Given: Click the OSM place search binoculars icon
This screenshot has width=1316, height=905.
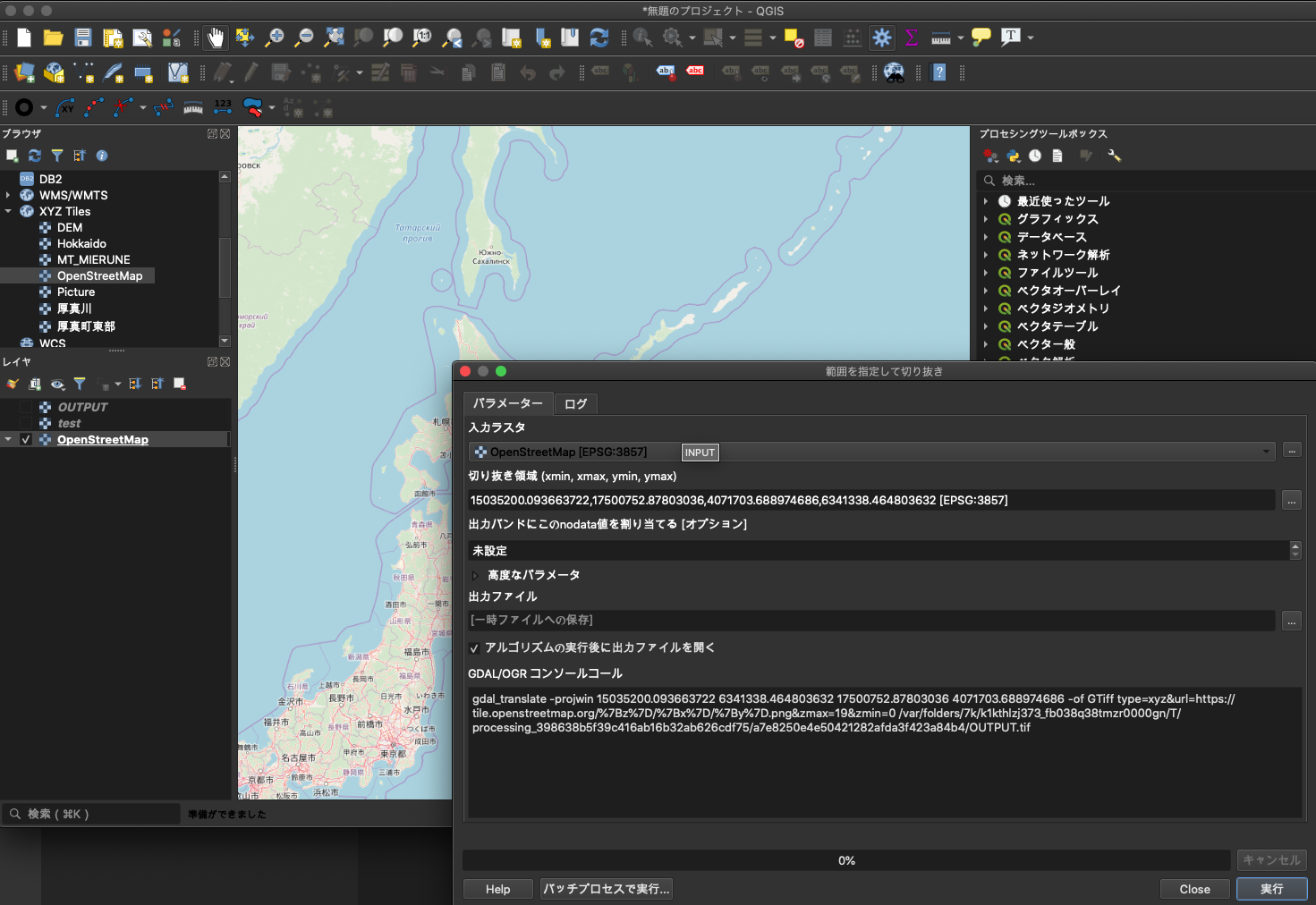Looking at the screenshot, I should coord(894,72).
